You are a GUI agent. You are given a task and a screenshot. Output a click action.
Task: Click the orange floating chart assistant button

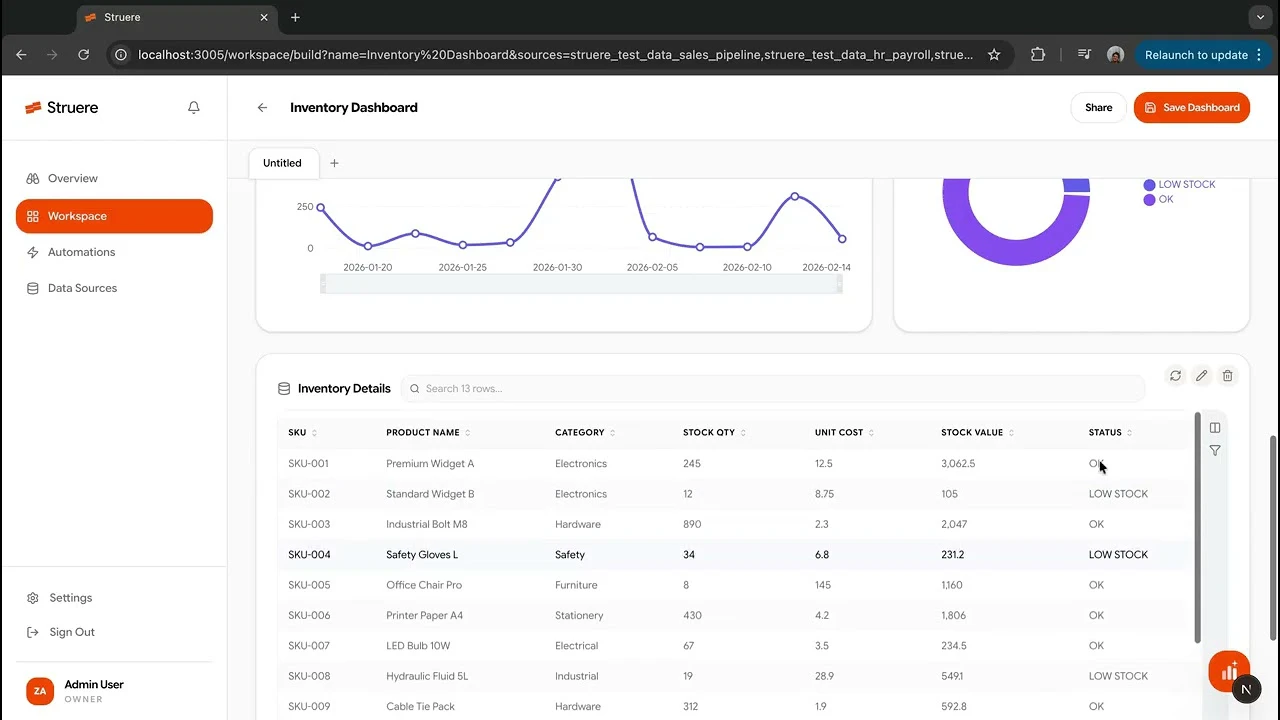pos(1229,671)
